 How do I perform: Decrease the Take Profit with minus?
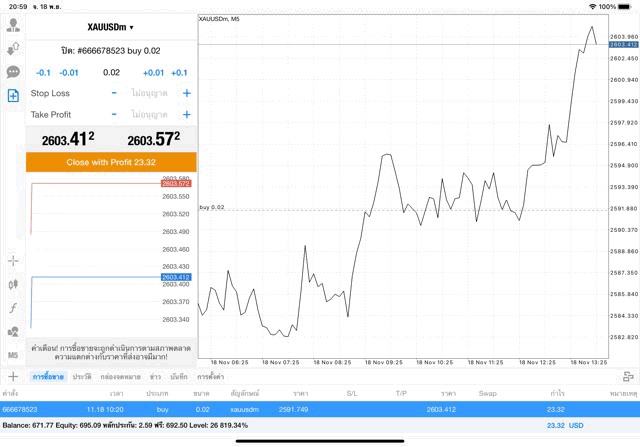[x=114, y=115]
